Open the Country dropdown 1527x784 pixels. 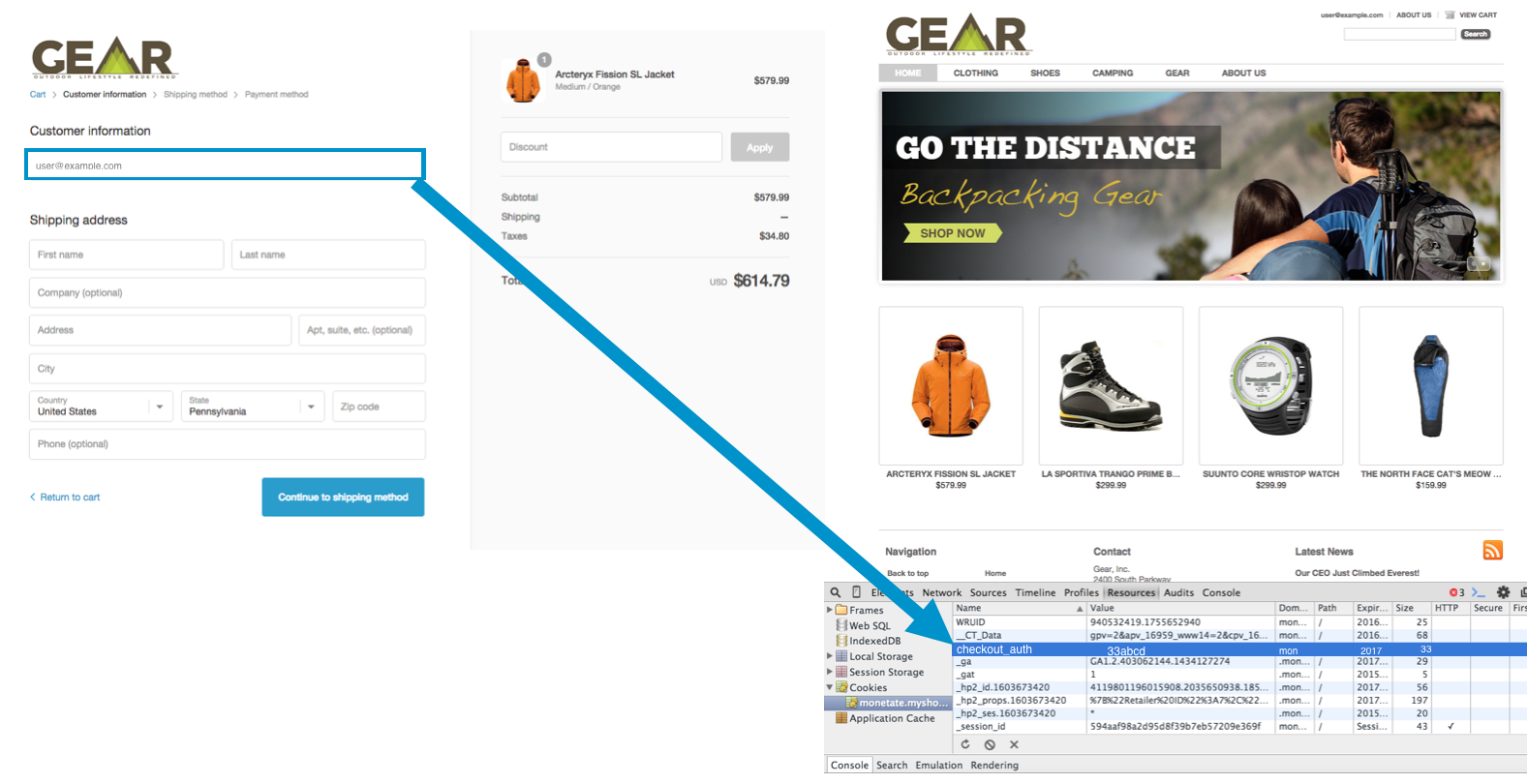pyautogui.click(x=101, y=407)
